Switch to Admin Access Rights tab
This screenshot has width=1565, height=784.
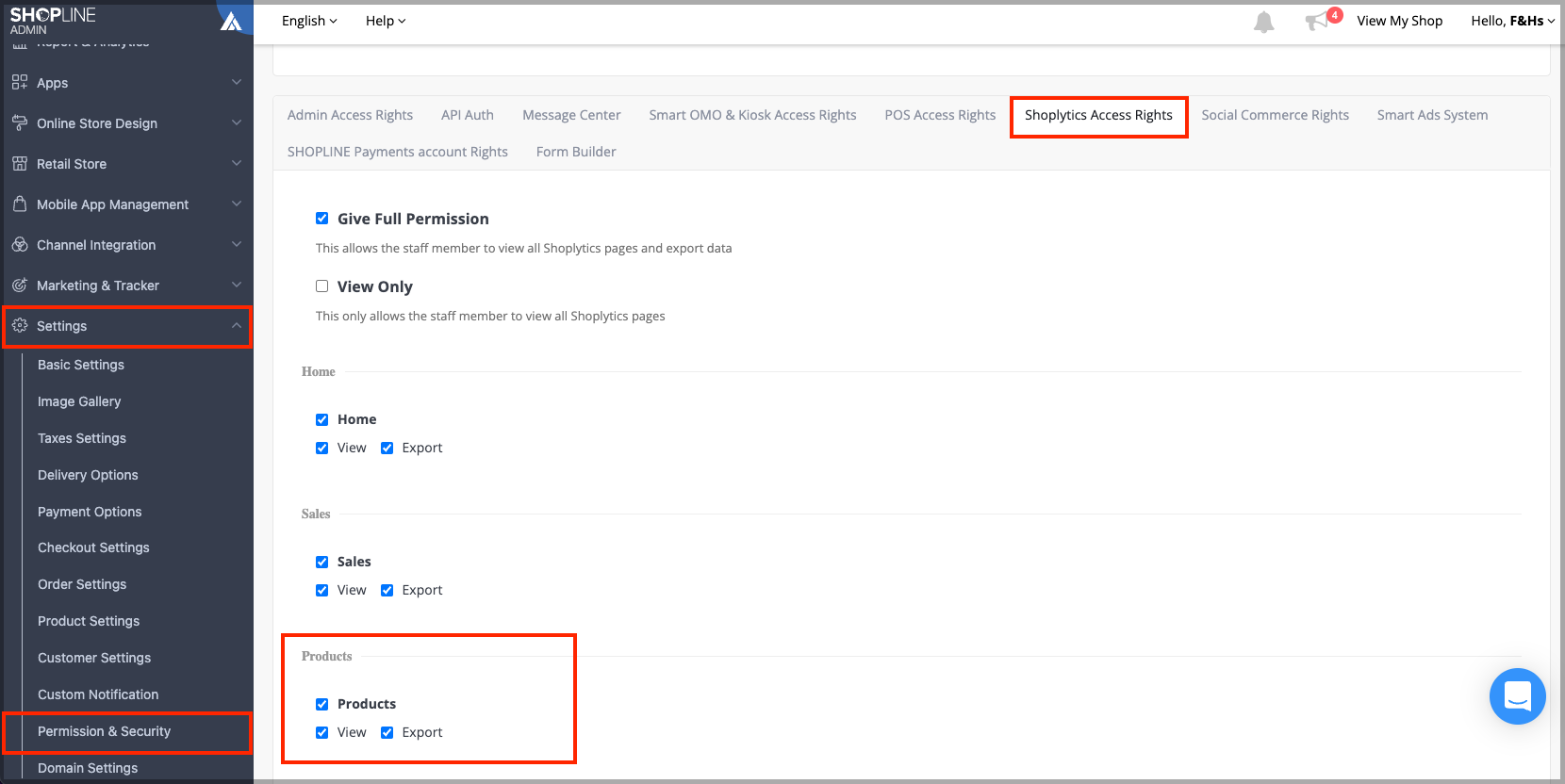click(350, 115)
